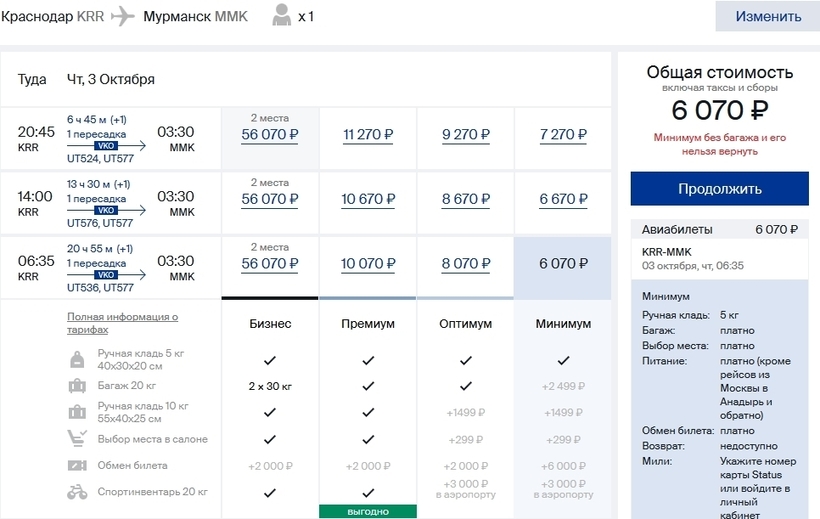Click the passenger count person icon
The height and width of the screenshot is (519, 820).
[282, 16]
